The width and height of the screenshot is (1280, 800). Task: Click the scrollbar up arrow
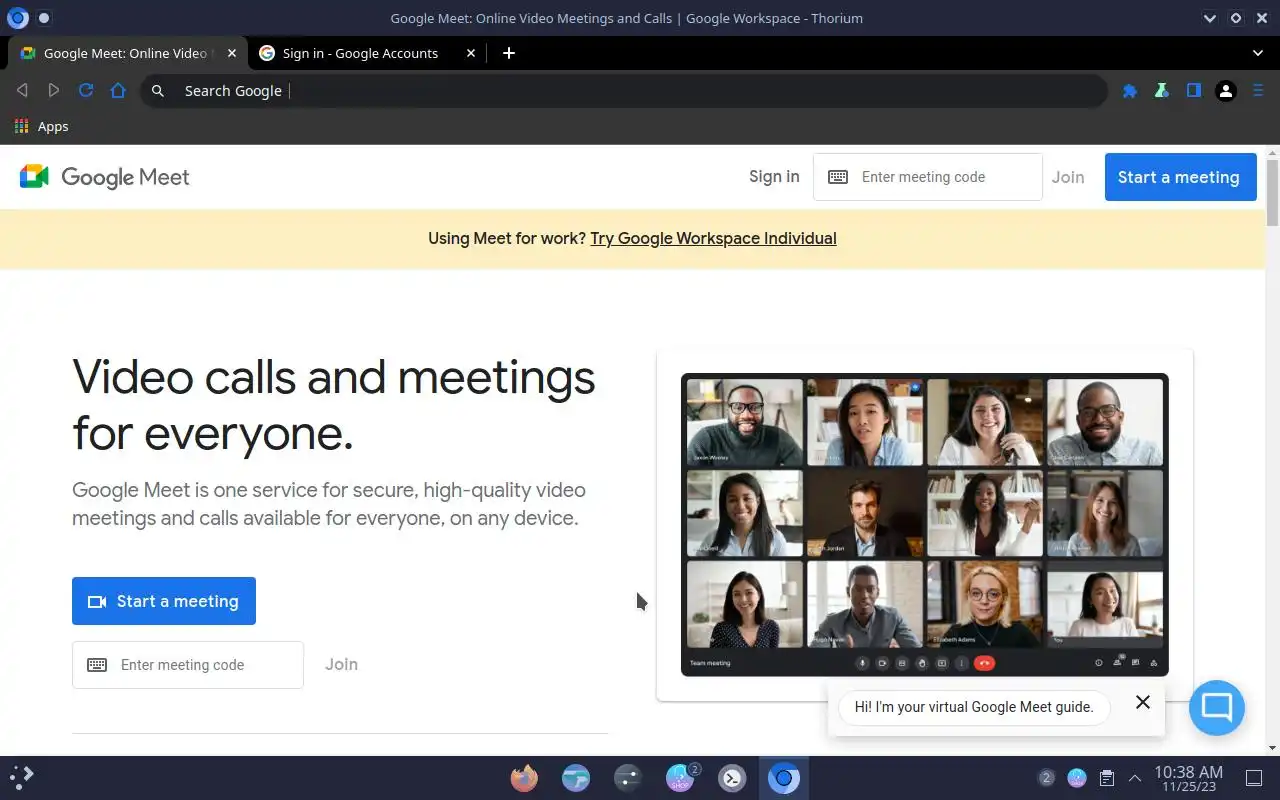pyautogui.click(x=1272, y=152)
